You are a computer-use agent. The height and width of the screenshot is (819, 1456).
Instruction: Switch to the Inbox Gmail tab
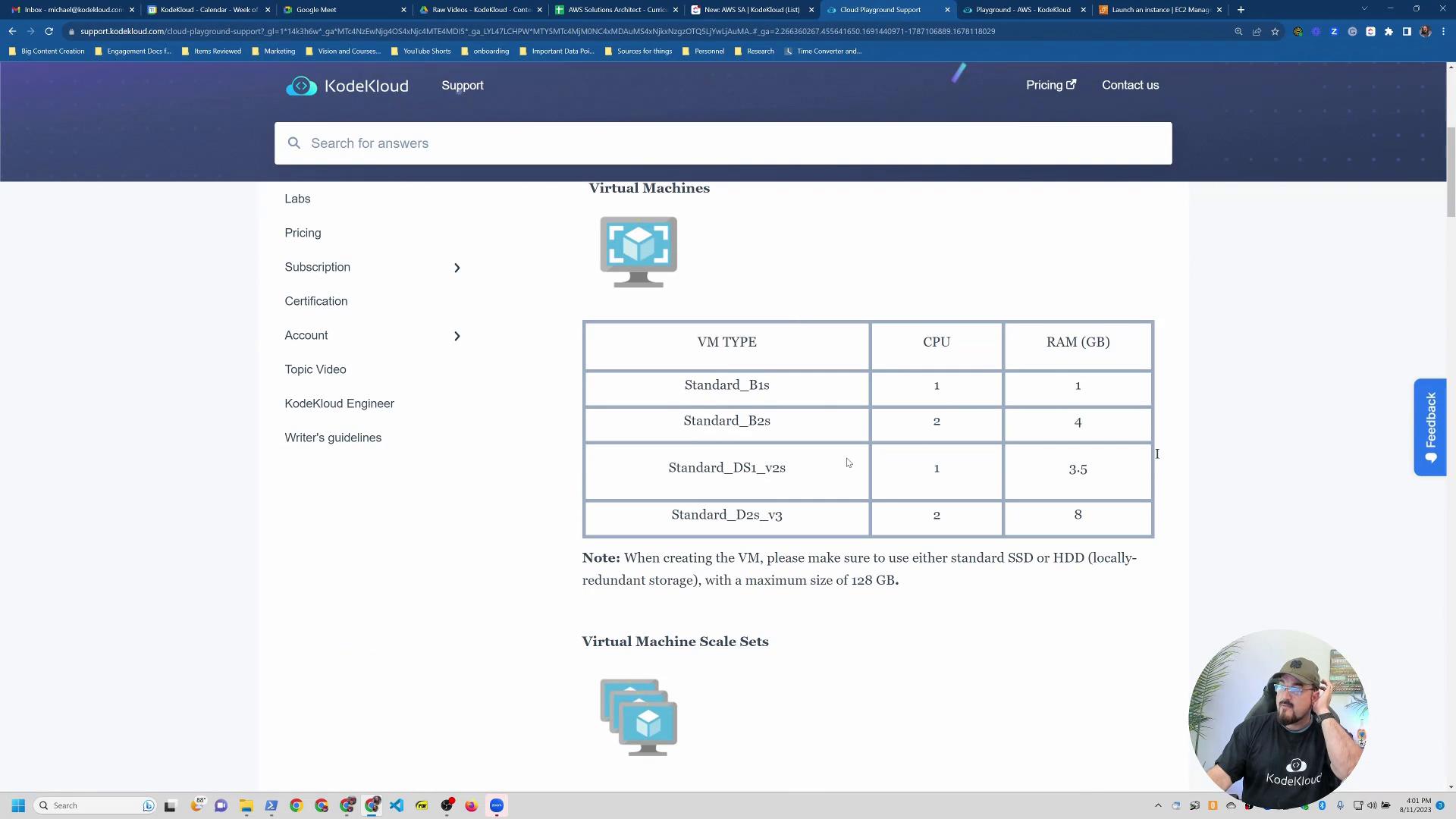(72, 10)
